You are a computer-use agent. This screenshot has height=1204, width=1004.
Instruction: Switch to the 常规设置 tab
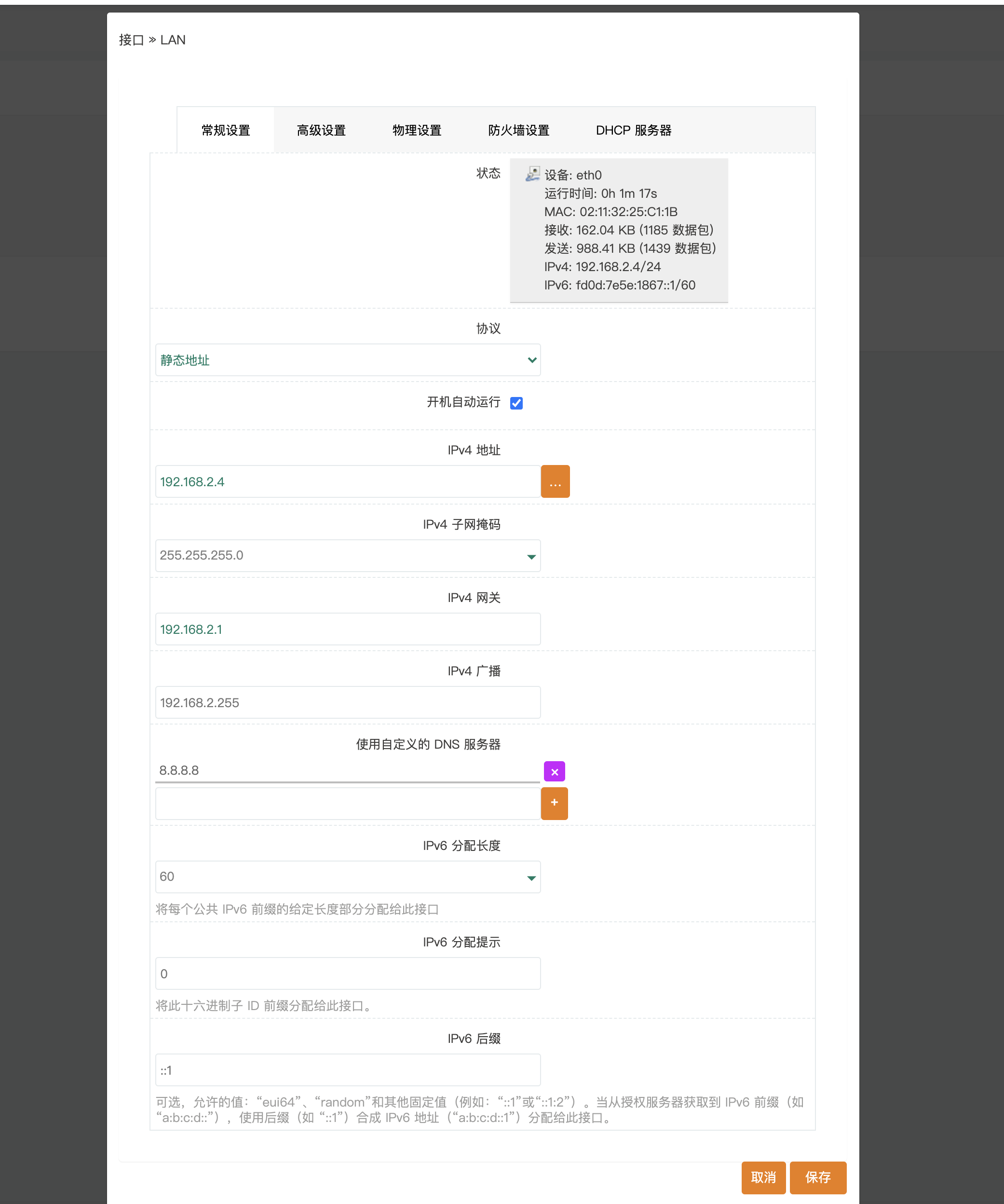[x=226, y=130]
